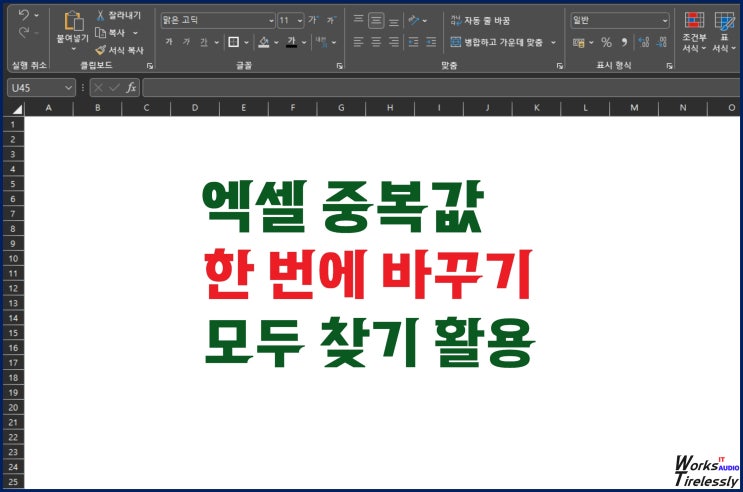Toggle middle vertical alignment button

tap(376, 20)
